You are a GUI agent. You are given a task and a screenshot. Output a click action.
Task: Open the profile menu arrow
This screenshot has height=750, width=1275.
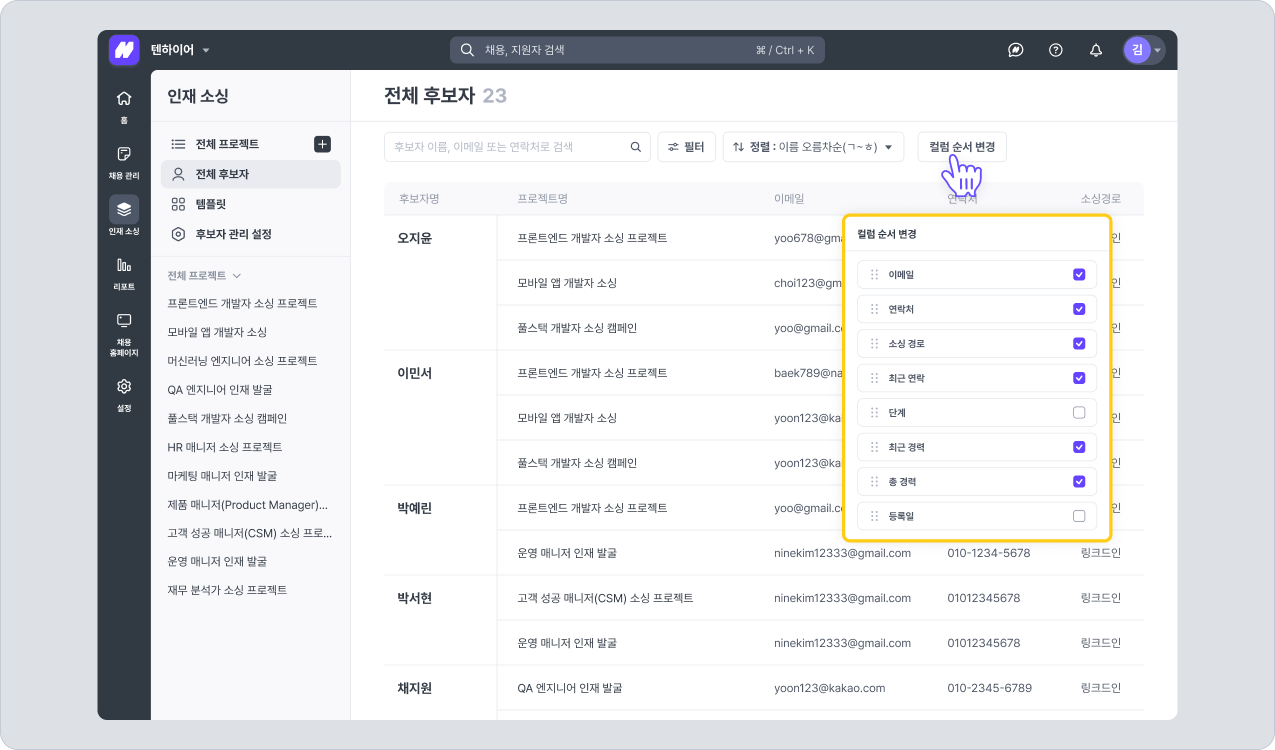tap(1158, 50)
